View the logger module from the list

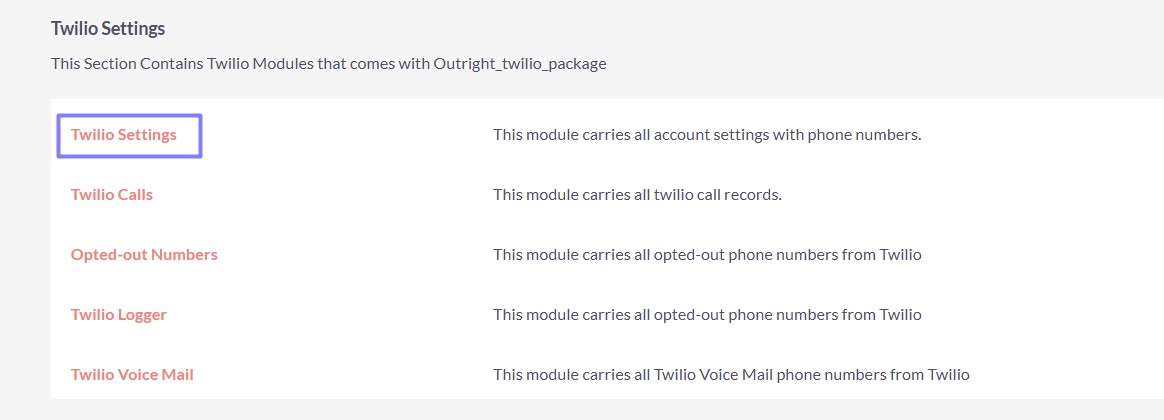click(x=118, y=315)
